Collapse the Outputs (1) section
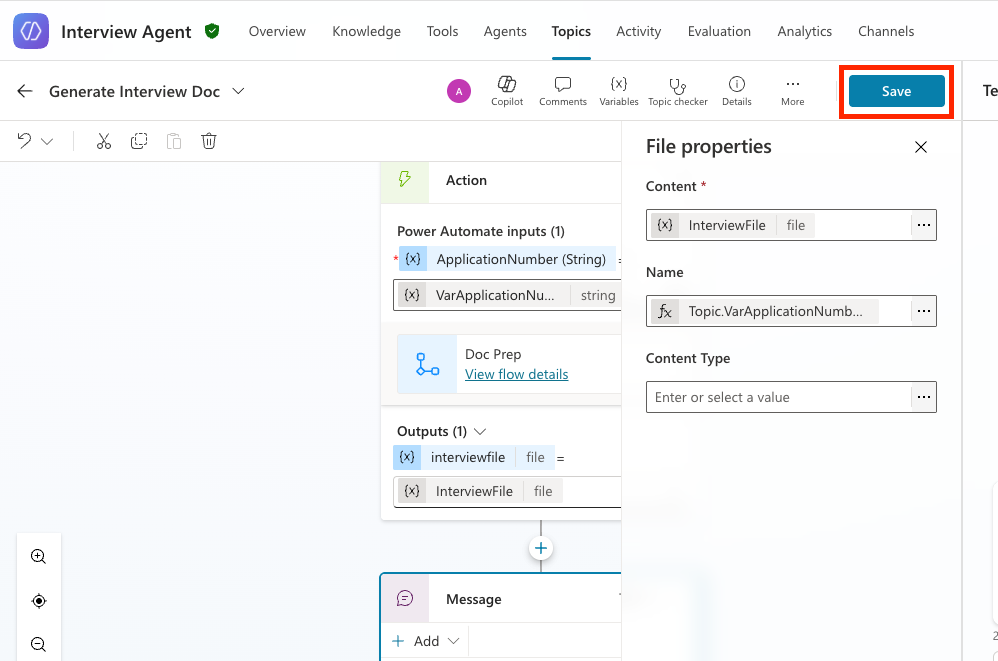This screenshot has height=661, width=998. 479,432
